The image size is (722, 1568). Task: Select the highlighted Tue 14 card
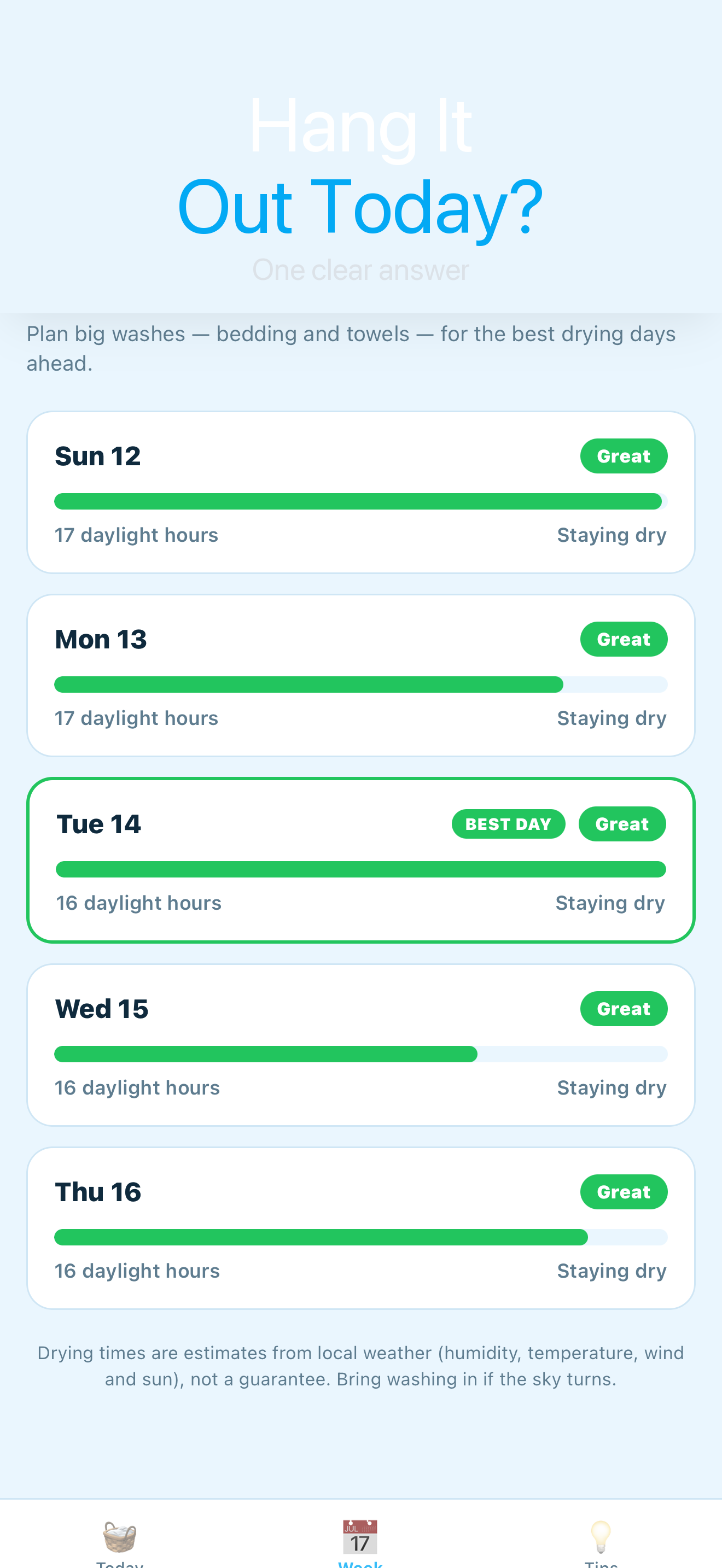(361, 860)
